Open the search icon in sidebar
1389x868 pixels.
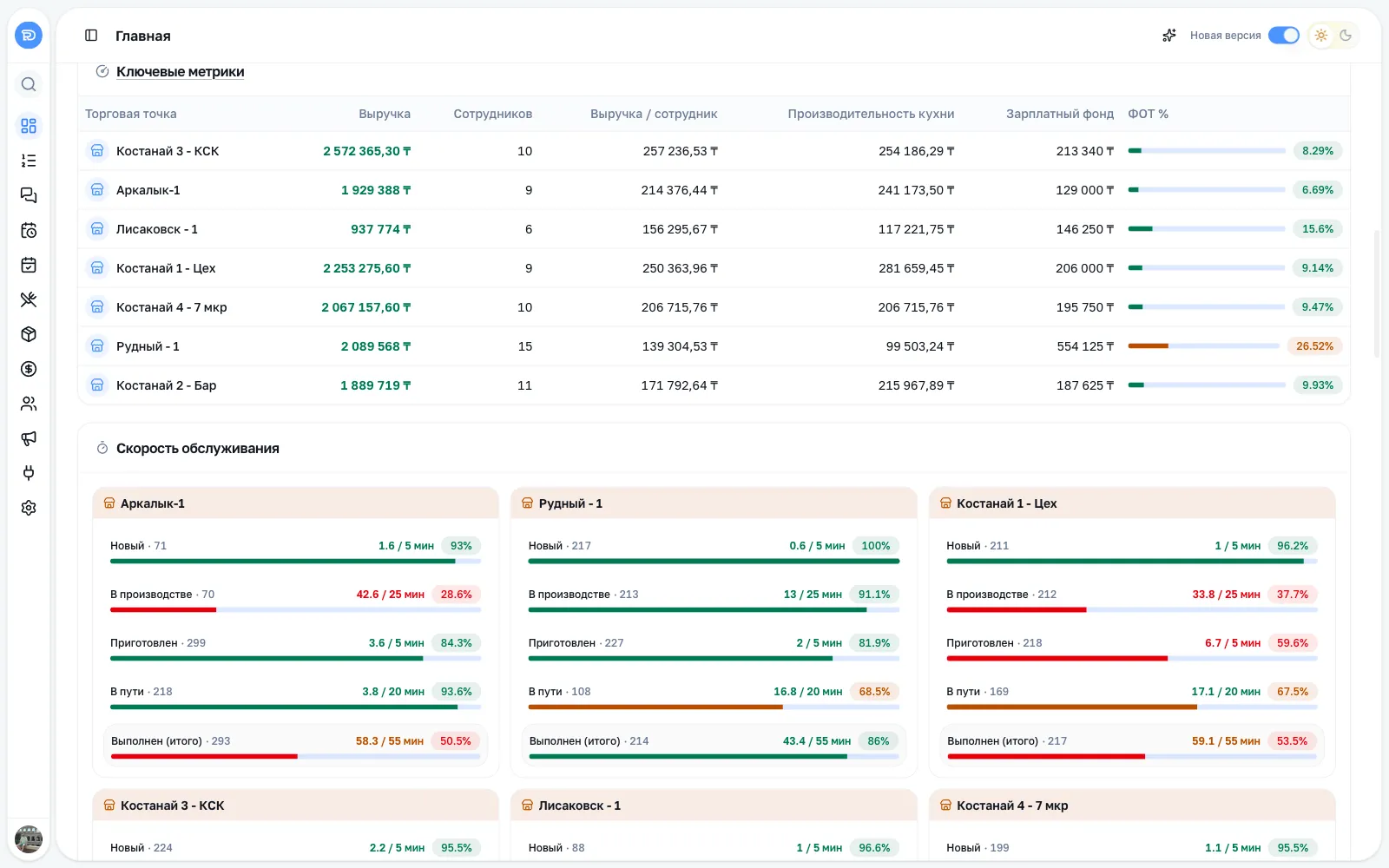[x=29, y=84]
